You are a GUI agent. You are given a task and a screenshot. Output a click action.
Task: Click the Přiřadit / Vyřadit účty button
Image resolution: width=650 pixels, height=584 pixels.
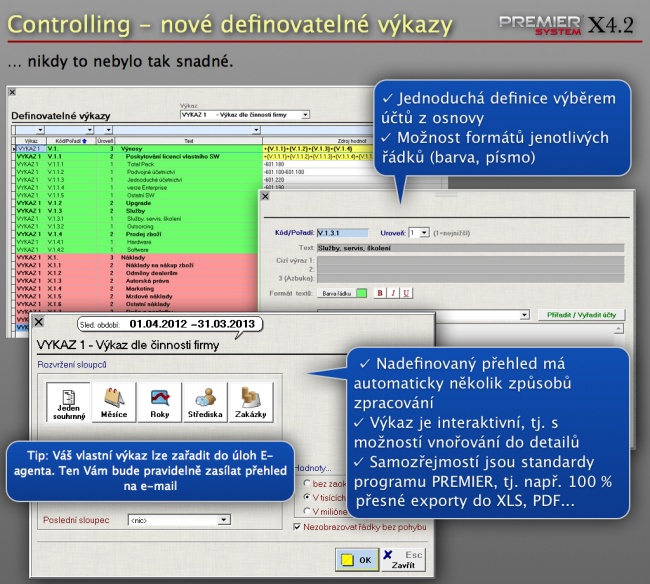(581, 315)
